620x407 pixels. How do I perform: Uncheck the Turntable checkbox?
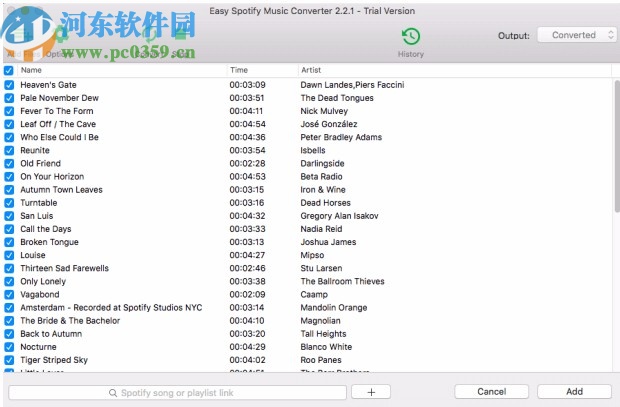tap(9, 203)
